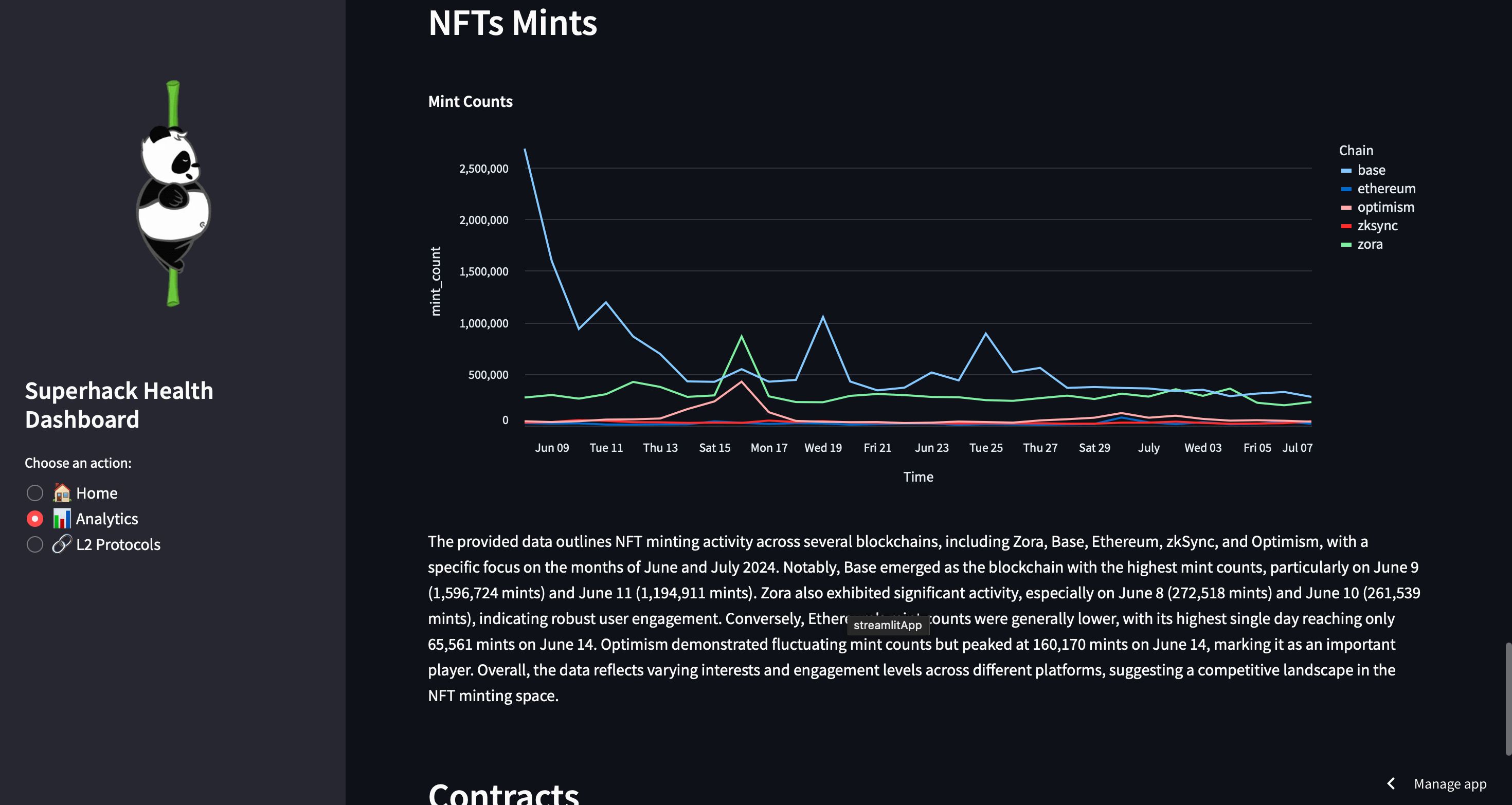The image size is (1512, 805).
Task: Click the 'Sat 29' x-axis label
Action: point(1095,448)
